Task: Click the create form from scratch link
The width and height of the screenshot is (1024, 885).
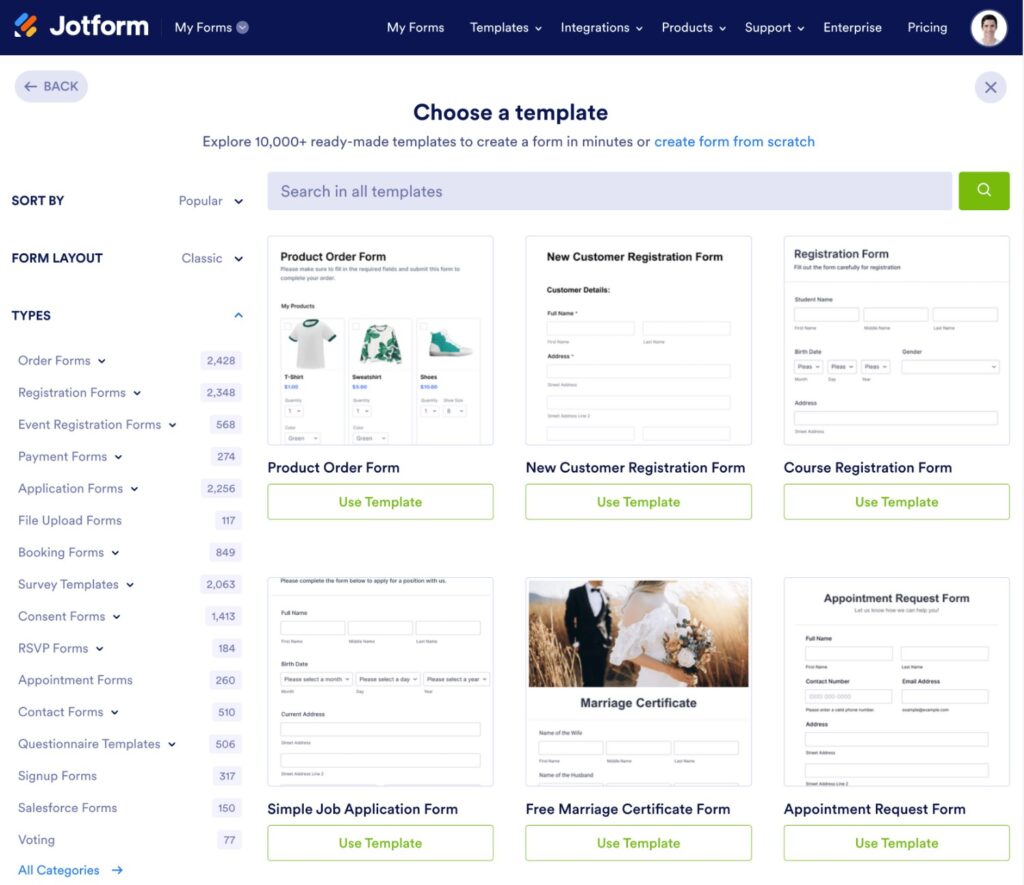Action: (x=735, y=141)
